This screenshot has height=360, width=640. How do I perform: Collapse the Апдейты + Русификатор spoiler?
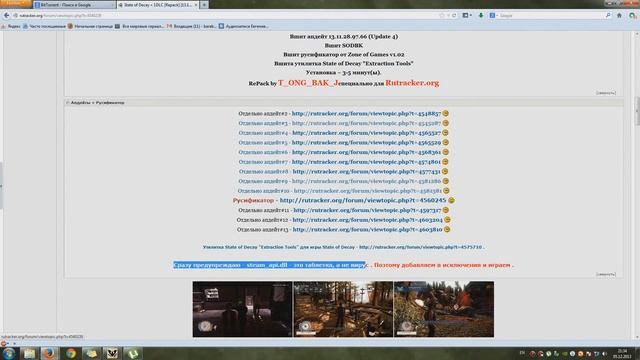click(96, 103)
